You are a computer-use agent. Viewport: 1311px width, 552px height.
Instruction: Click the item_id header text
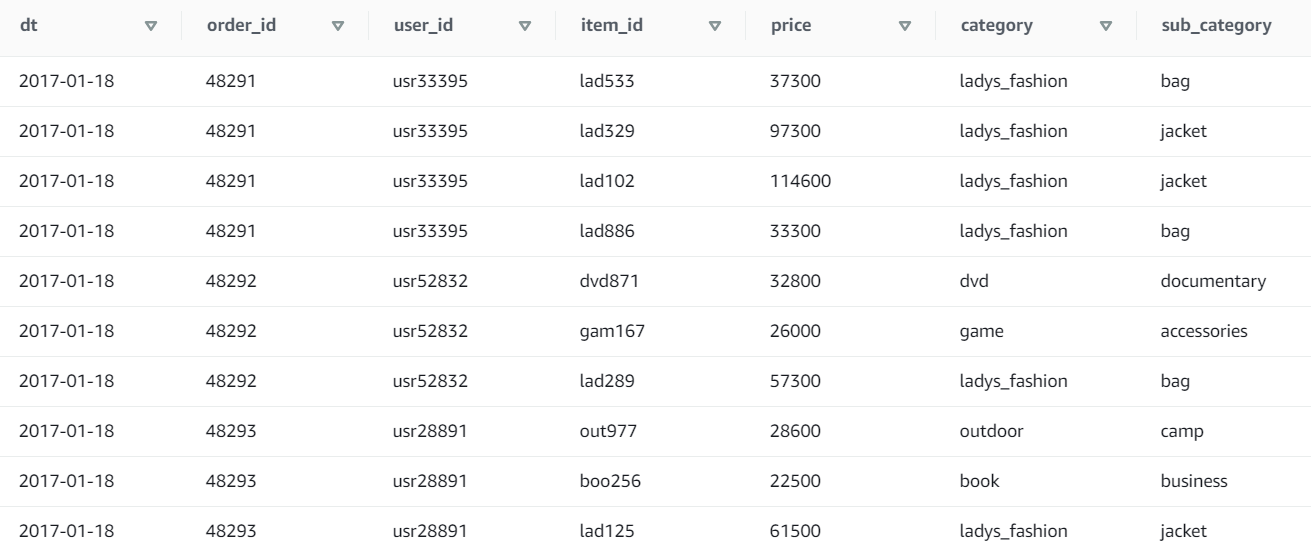tap(611, 27)
